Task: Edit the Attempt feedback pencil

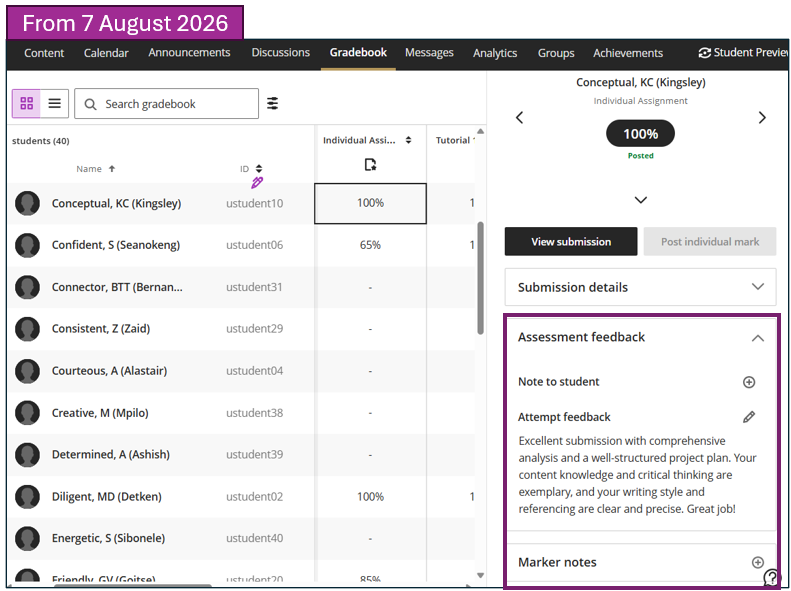Action: tap(749, 417)
